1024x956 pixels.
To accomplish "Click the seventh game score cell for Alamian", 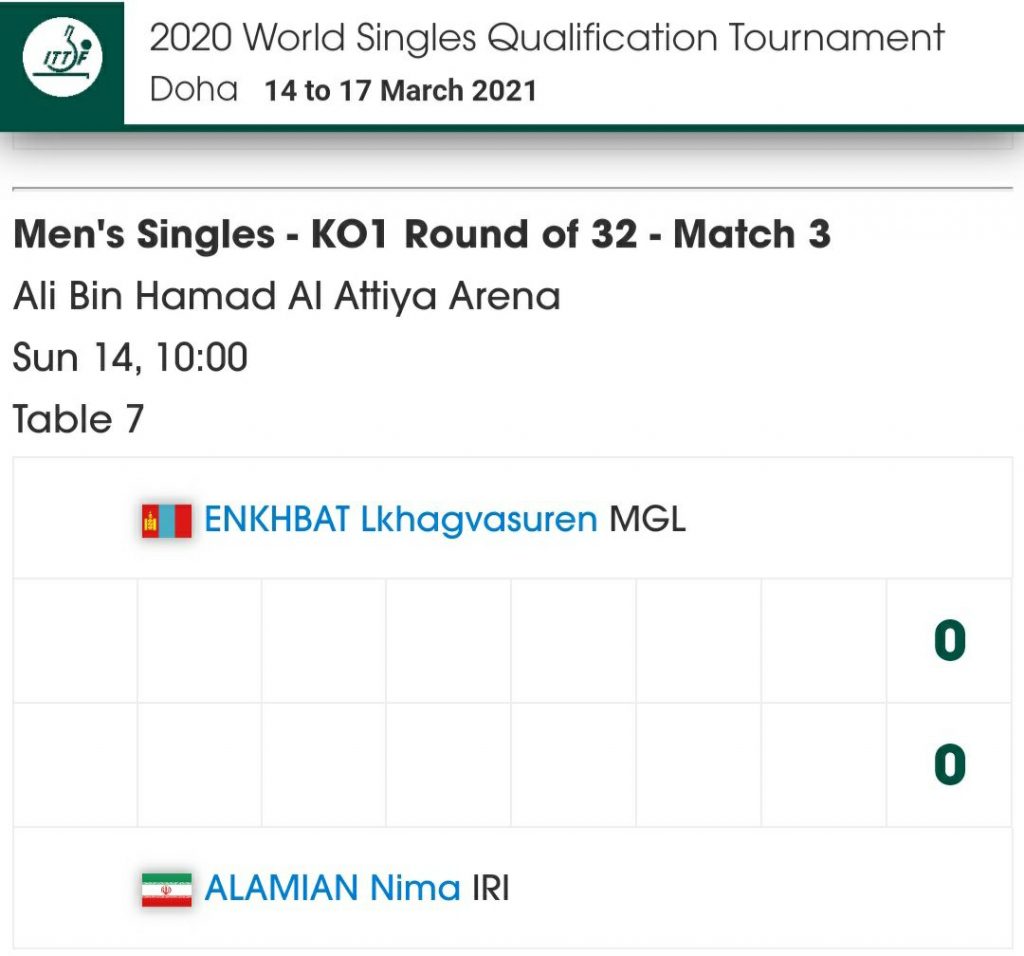I will click(823, 765).
